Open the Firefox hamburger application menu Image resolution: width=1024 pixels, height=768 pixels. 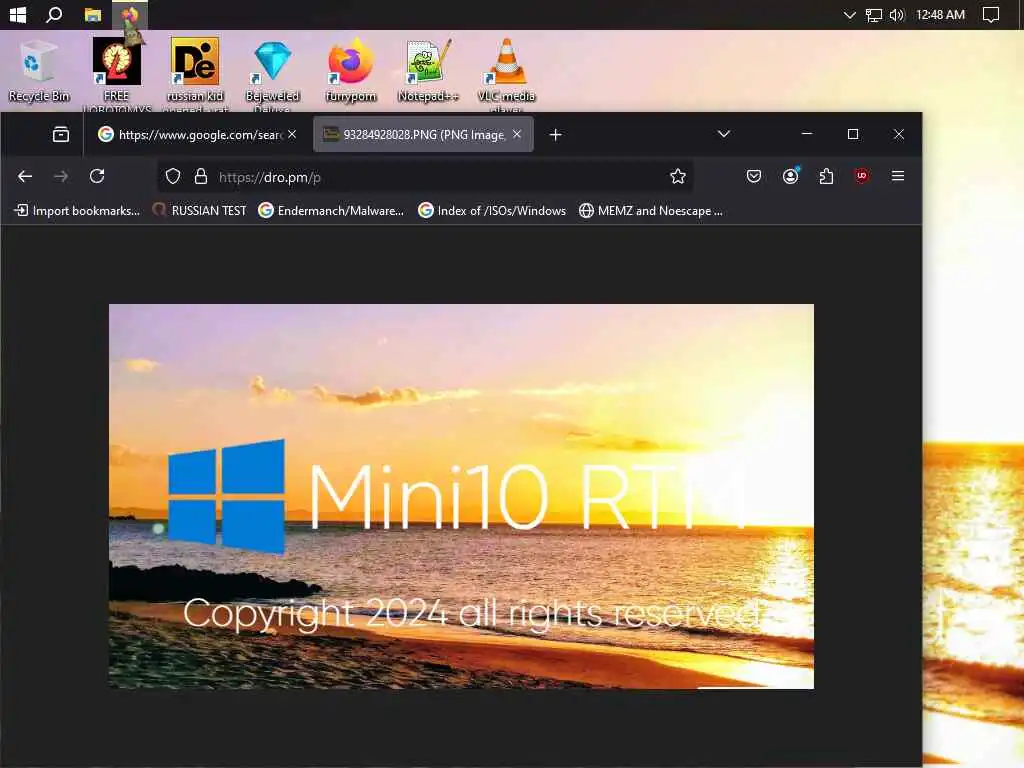tap(898, 176)
